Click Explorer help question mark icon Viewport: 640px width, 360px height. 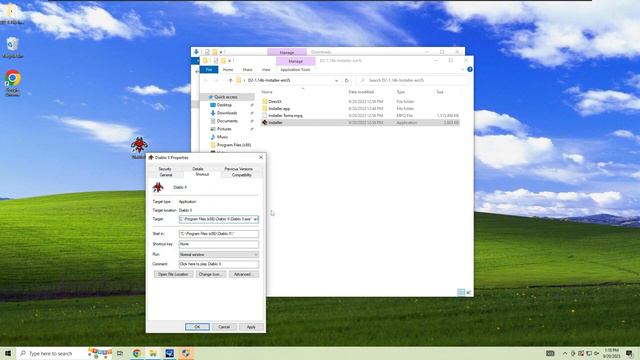point(470,69)
